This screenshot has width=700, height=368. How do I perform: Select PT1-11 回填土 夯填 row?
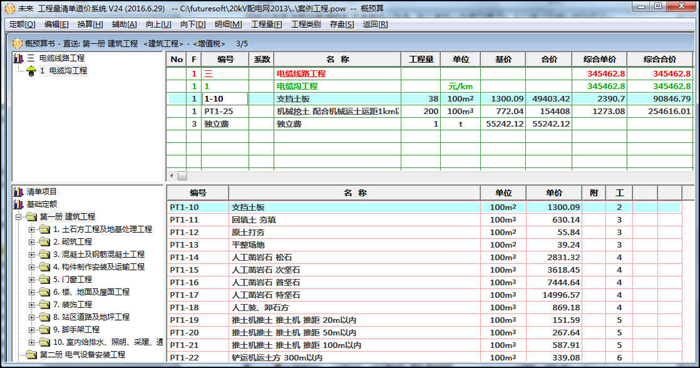pos(424,220)
